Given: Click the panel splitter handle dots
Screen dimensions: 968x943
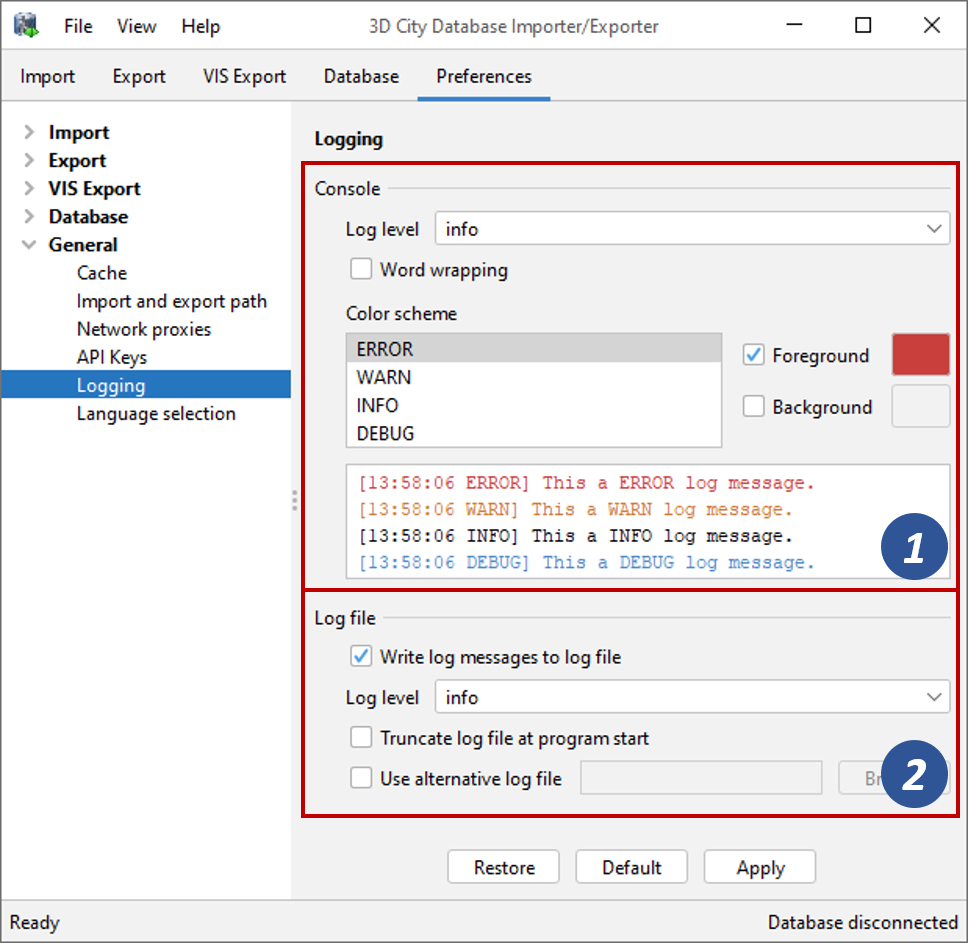Looking at the screenshot, I should tap(294, 501).
